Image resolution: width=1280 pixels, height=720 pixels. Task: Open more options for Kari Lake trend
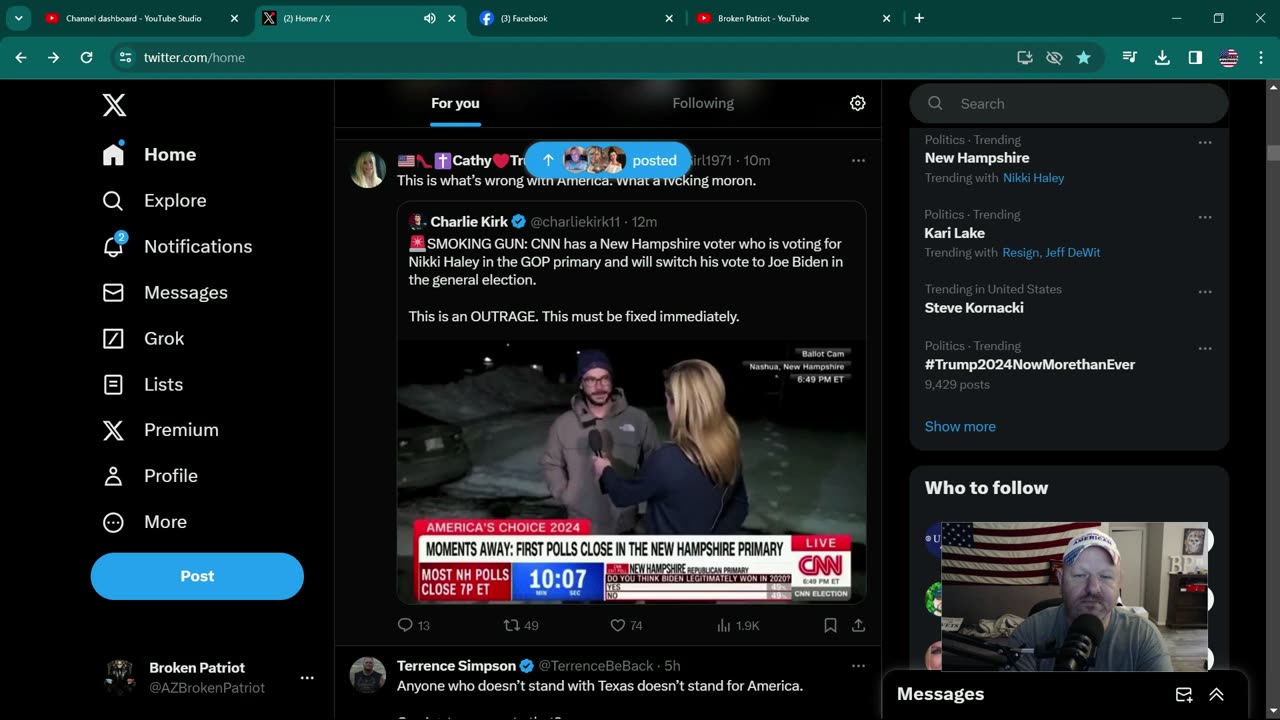click(x=1205, y=217)
